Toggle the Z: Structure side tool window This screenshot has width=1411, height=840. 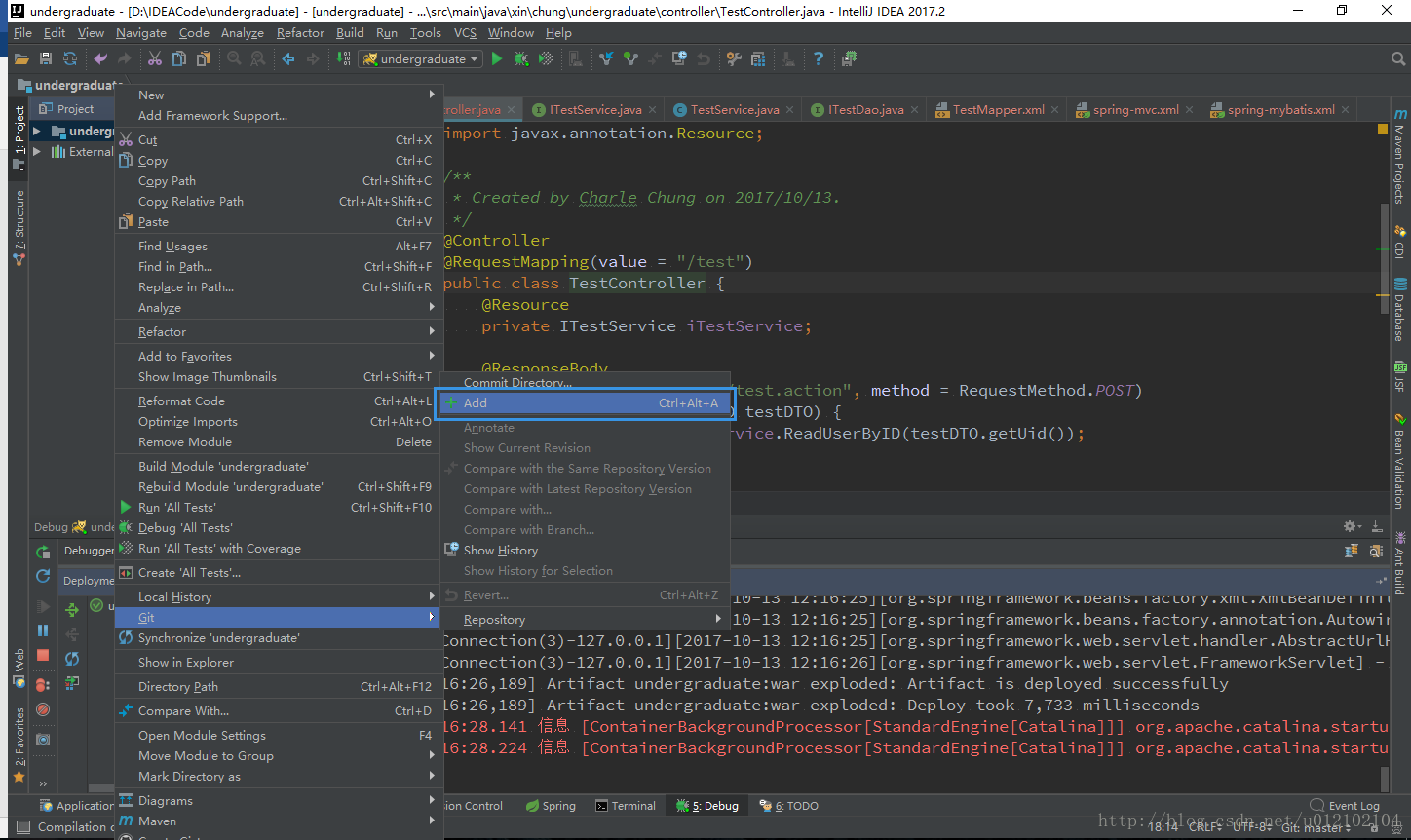19,227
